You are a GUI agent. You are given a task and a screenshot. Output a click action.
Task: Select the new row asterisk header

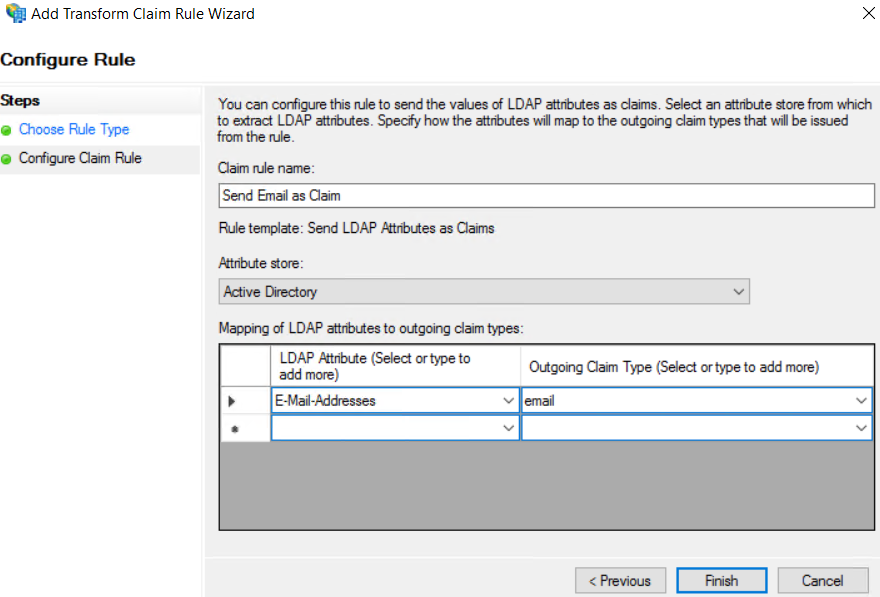click(x=233, y=428)
